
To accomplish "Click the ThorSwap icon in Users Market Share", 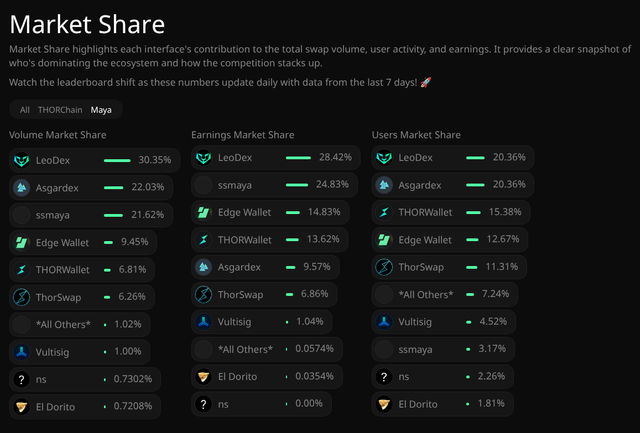I will 384,267.
